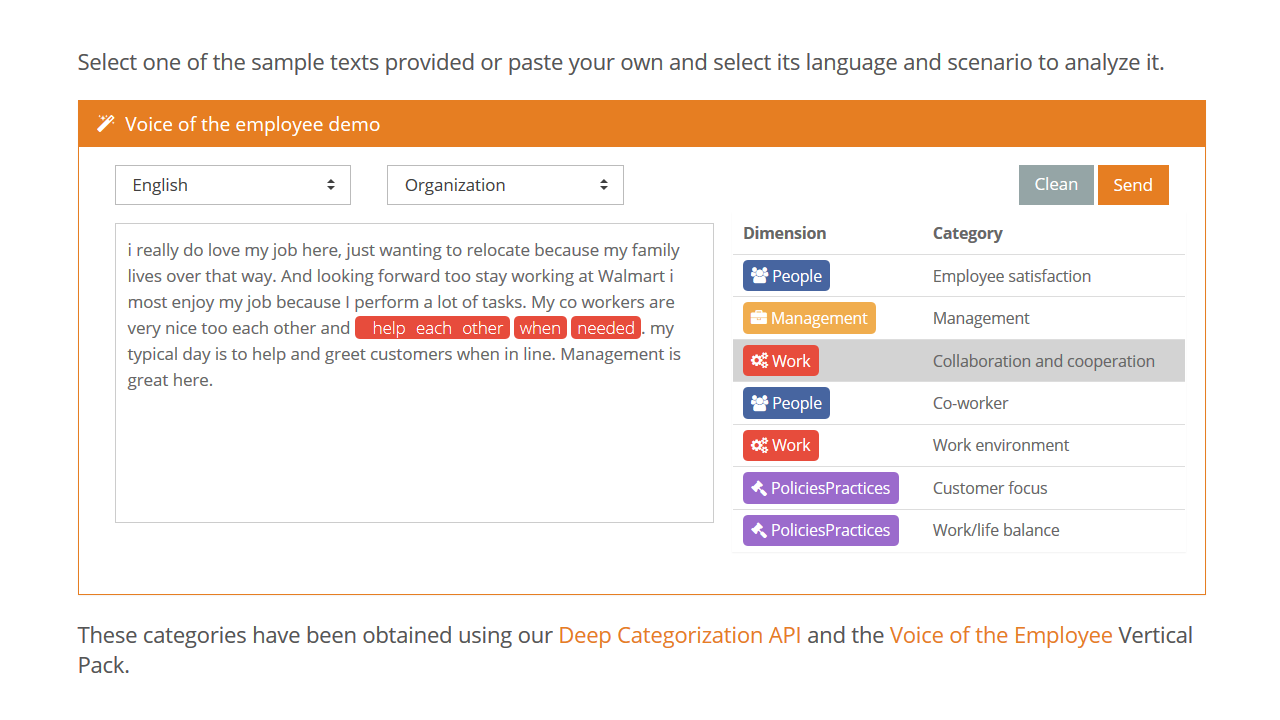Click the magic wand icon in demo header
Image resolution: width=1280 pixels, height=720 pixels.
[x=105, y=124]
